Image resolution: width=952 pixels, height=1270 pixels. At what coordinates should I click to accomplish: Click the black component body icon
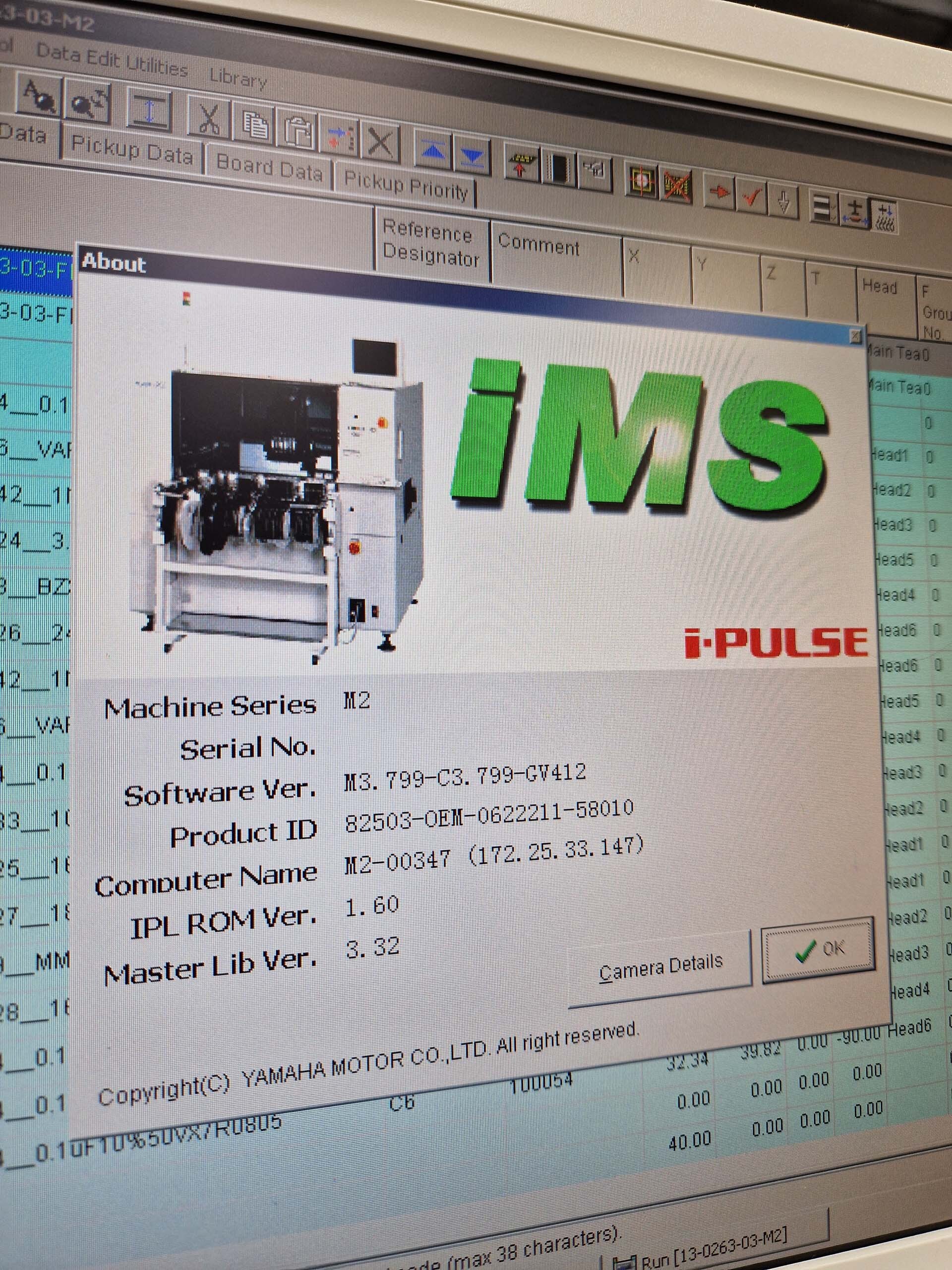click(558, 168)
